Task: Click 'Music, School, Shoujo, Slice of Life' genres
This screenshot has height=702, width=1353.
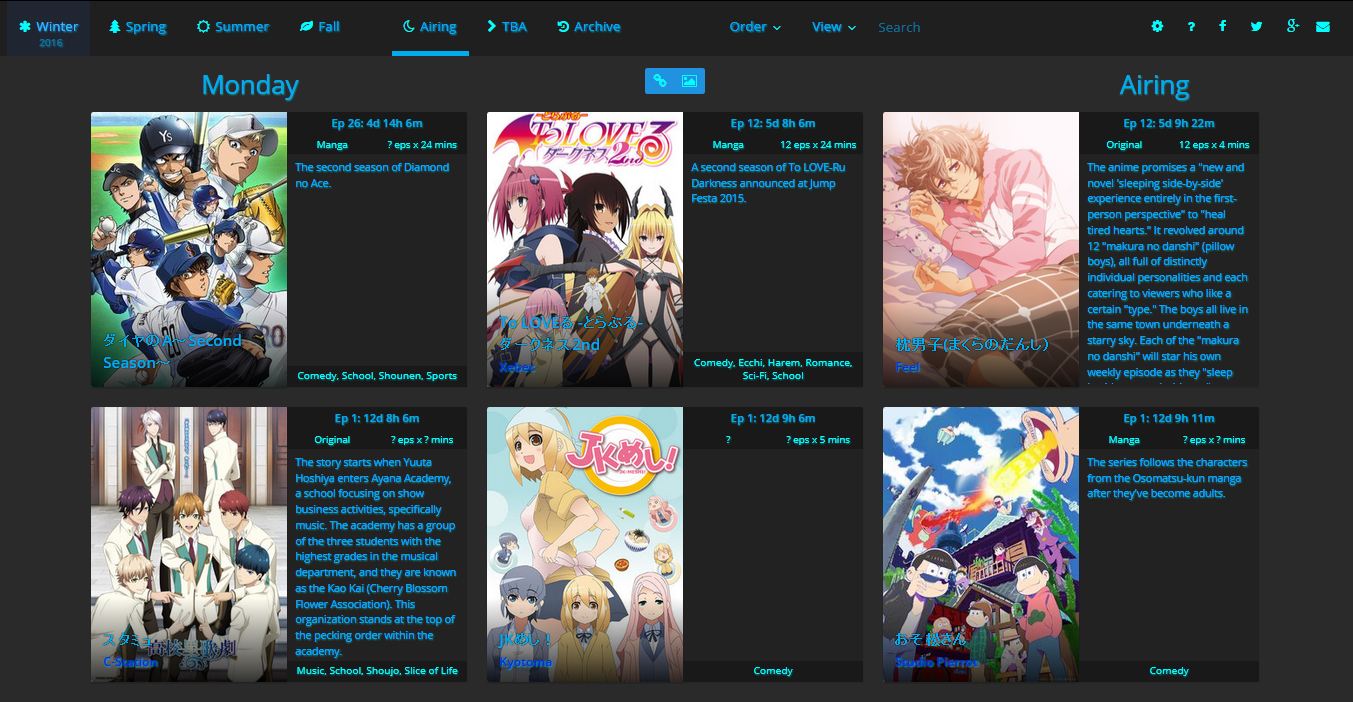Action: pos(377,671)
